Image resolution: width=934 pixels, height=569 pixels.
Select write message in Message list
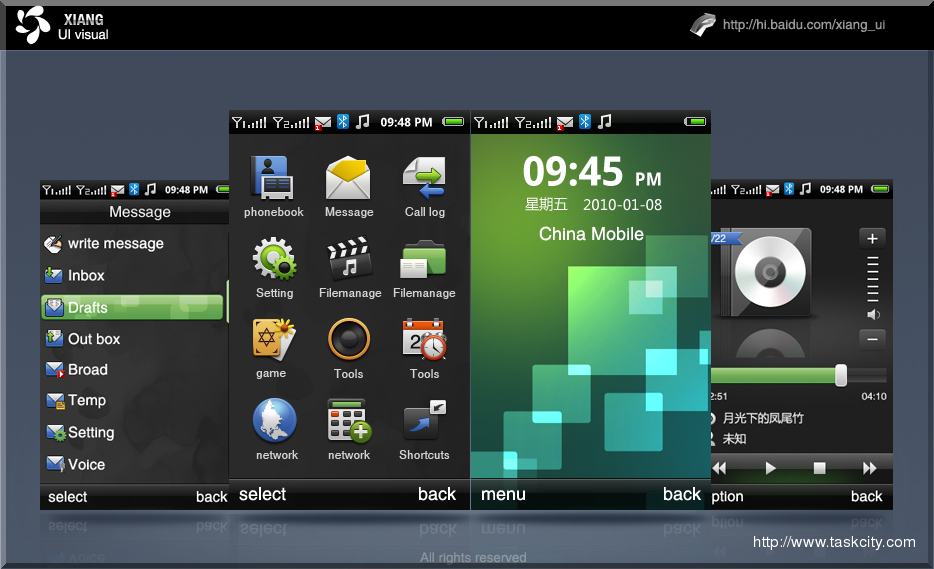[x=114, y=244]
